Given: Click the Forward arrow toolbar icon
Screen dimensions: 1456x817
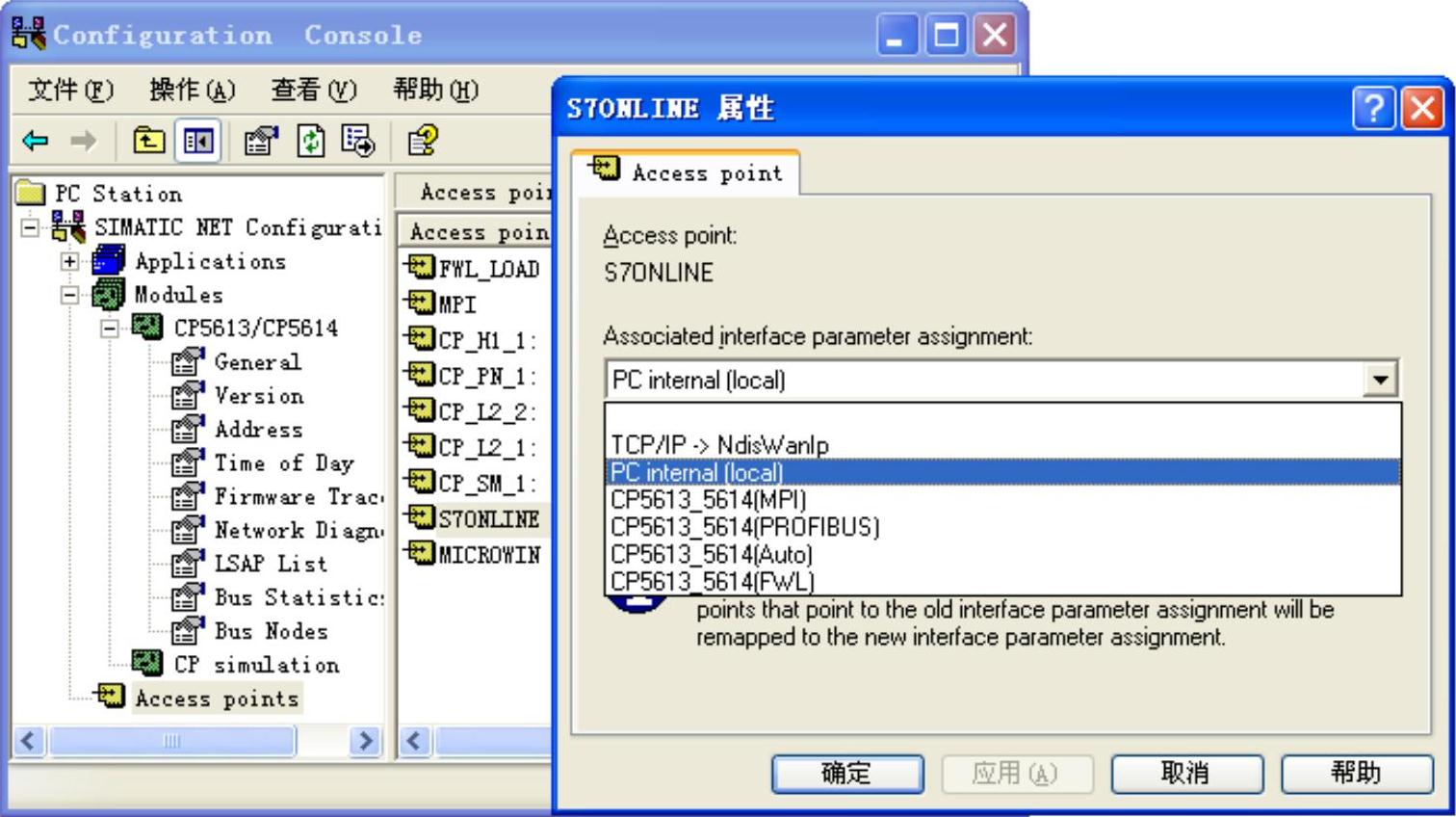Looking at the screenshot, I should 84,142.
